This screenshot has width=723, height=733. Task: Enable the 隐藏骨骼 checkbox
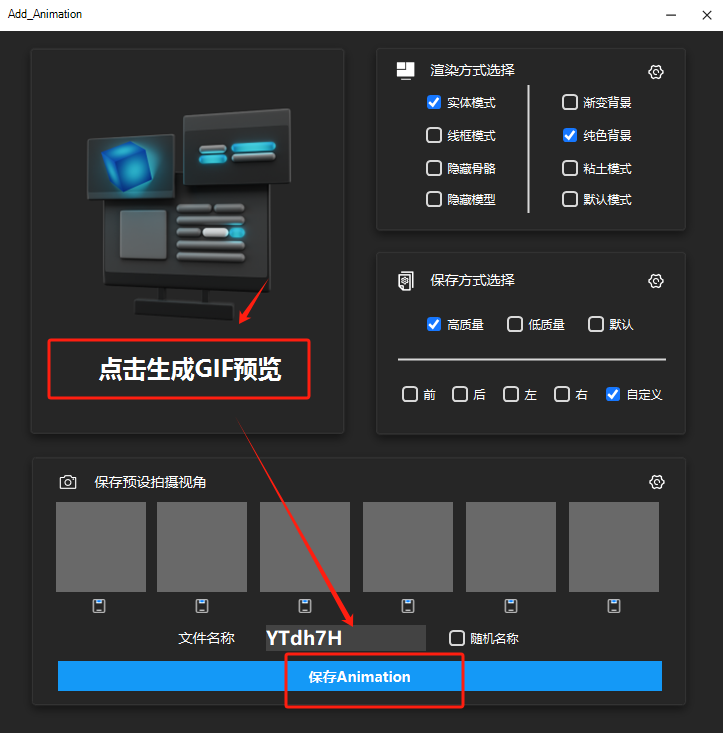(x=434, y=168)
